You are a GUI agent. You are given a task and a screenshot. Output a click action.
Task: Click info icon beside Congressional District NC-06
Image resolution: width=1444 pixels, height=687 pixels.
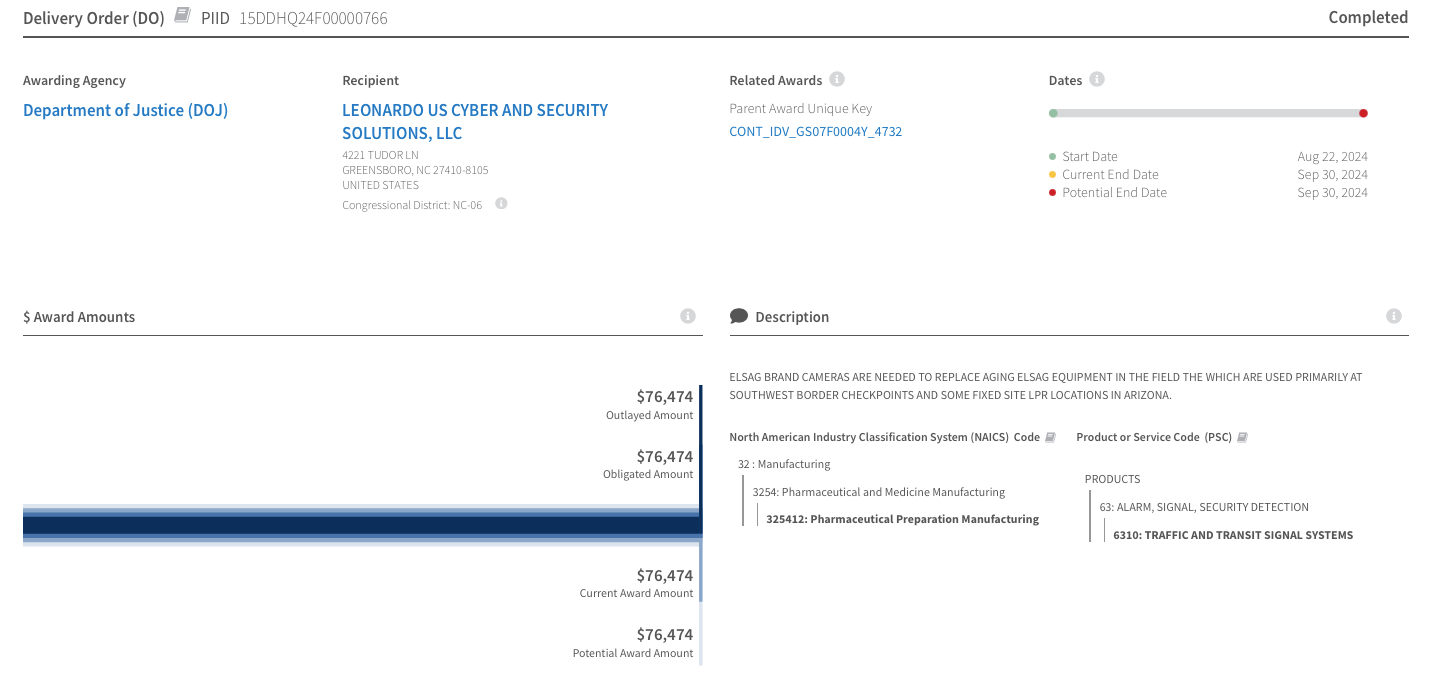coord(501,204)
